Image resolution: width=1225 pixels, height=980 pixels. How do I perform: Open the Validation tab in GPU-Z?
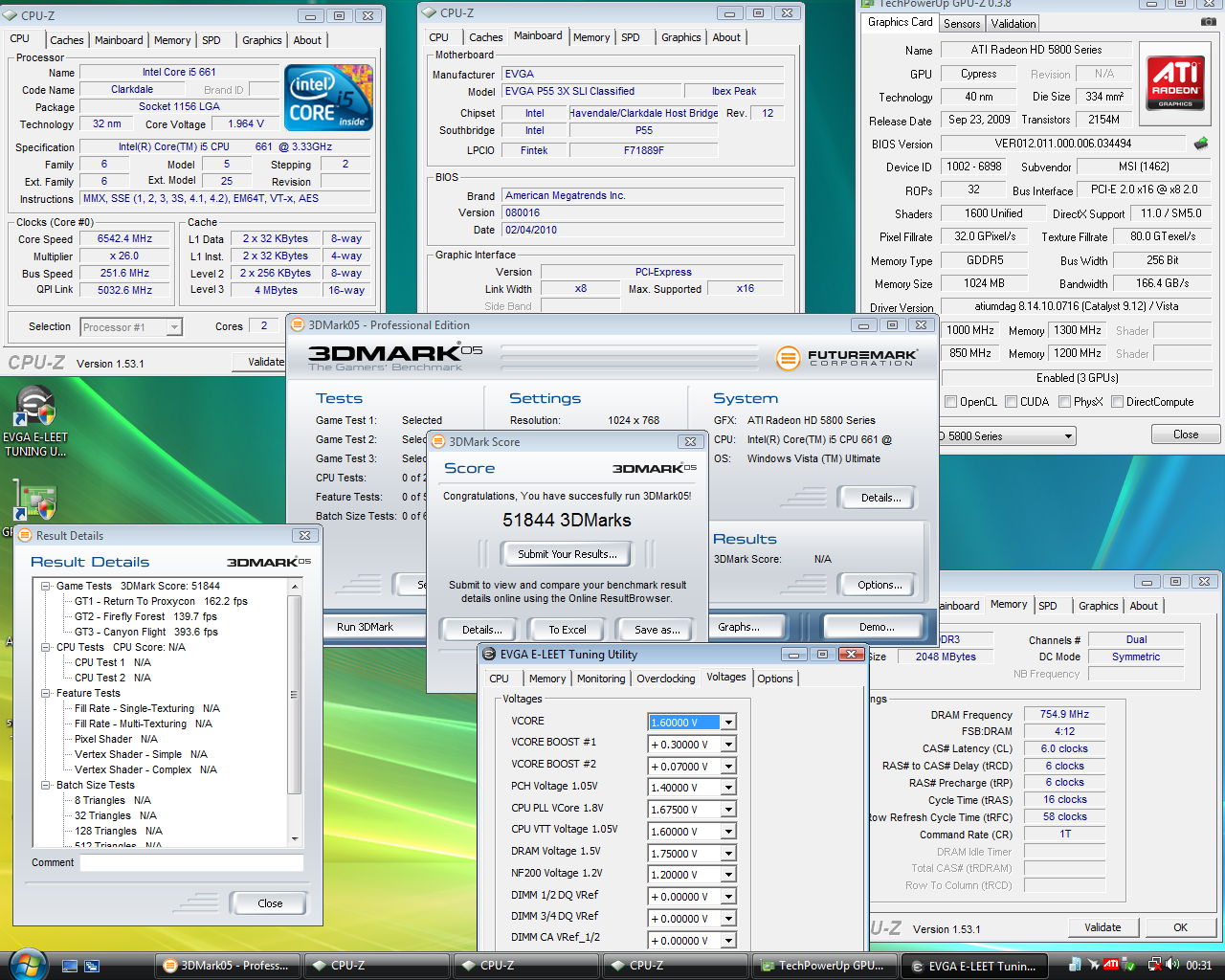point(1013,24)
